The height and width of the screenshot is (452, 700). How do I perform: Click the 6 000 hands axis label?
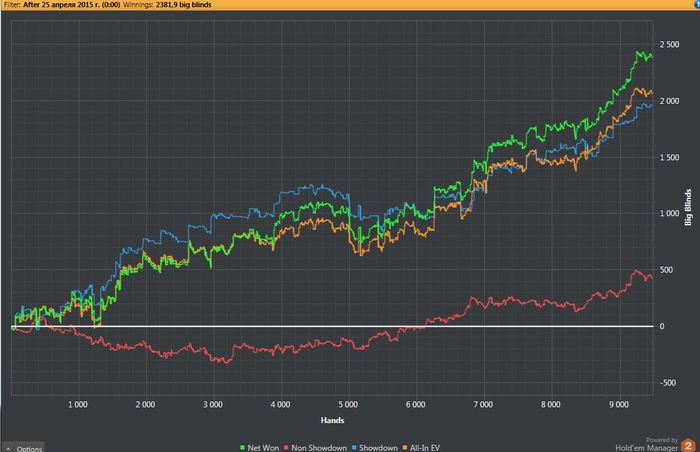[416, 405]
